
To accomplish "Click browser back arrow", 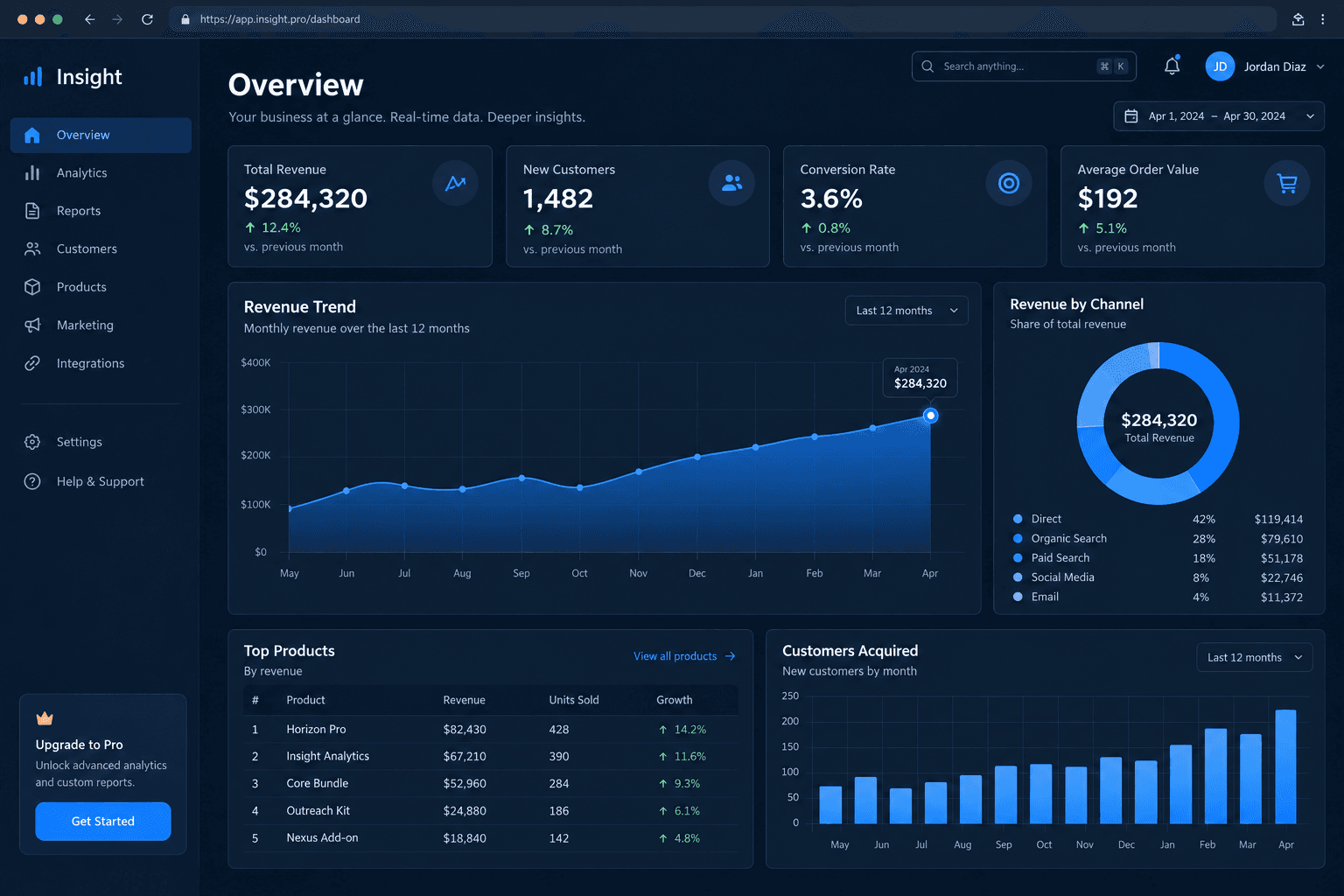I will click(x=89, y=19).
